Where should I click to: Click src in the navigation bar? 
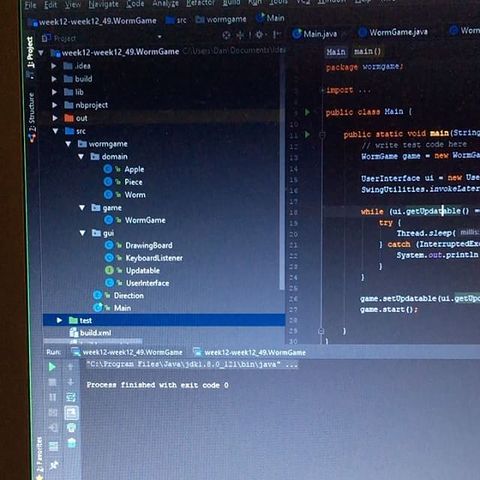coord(176,21)
